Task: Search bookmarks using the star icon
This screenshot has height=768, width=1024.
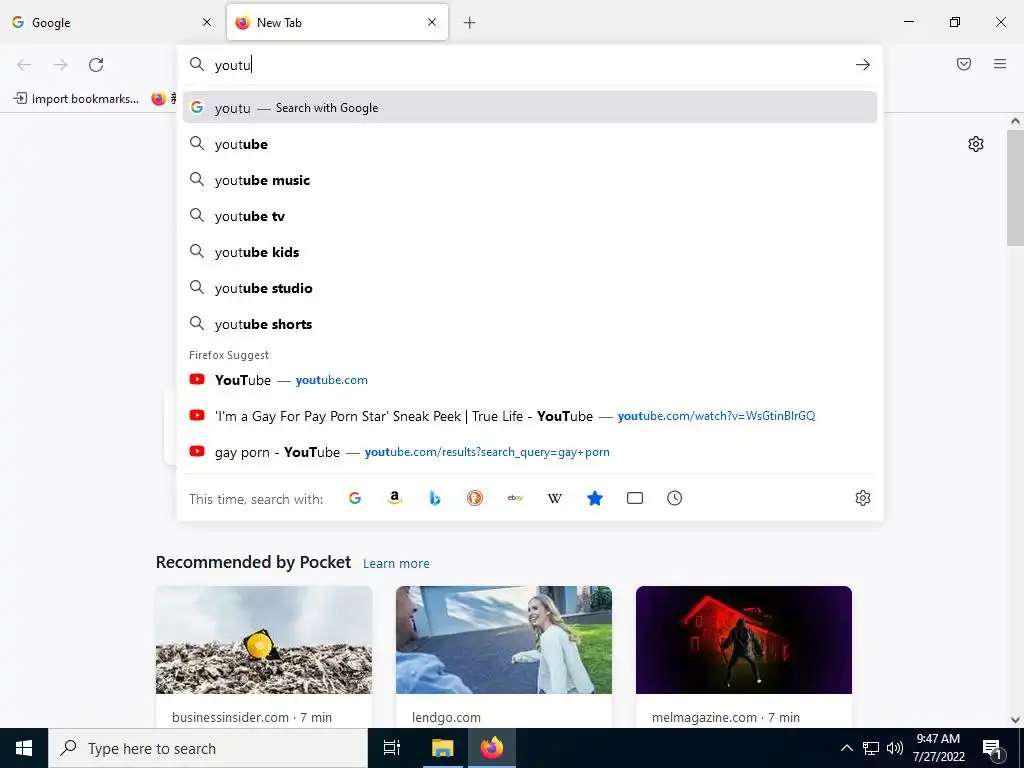Action: (595, 498)
